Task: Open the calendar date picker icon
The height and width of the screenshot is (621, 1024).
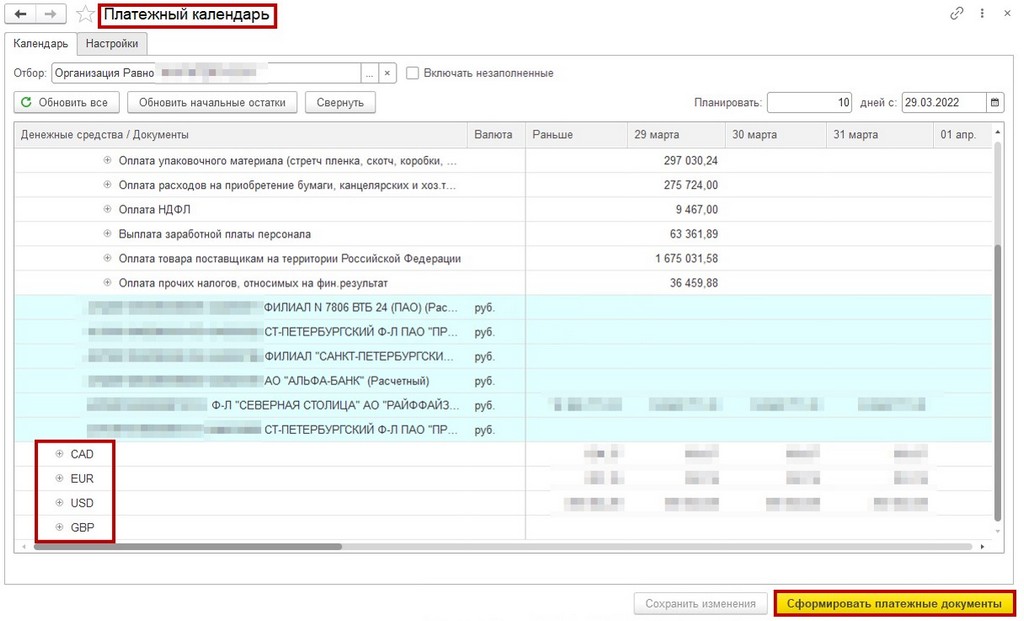Action: (x=995, y=103)
